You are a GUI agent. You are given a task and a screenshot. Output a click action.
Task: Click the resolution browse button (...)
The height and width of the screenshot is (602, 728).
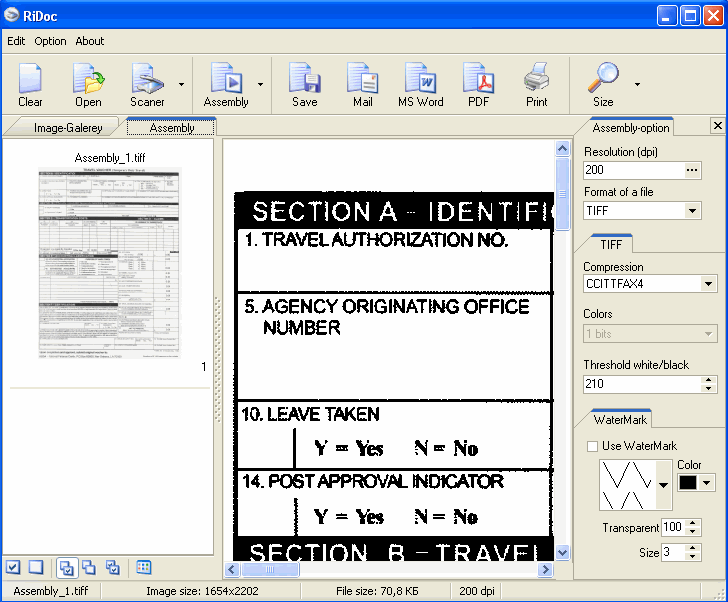coord(691,170)
